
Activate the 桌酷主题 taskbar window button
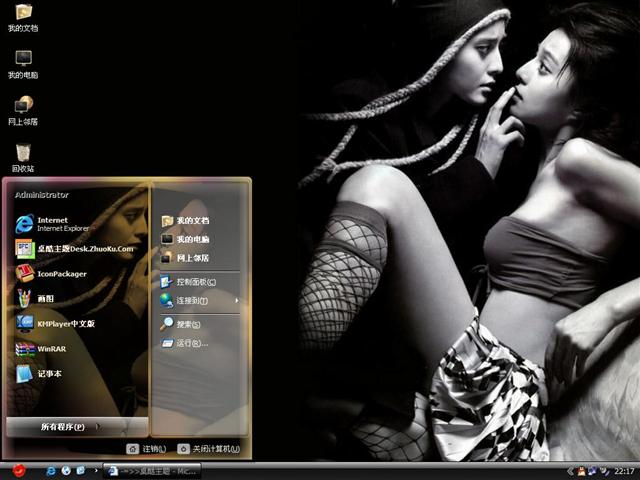coord(152,471)
